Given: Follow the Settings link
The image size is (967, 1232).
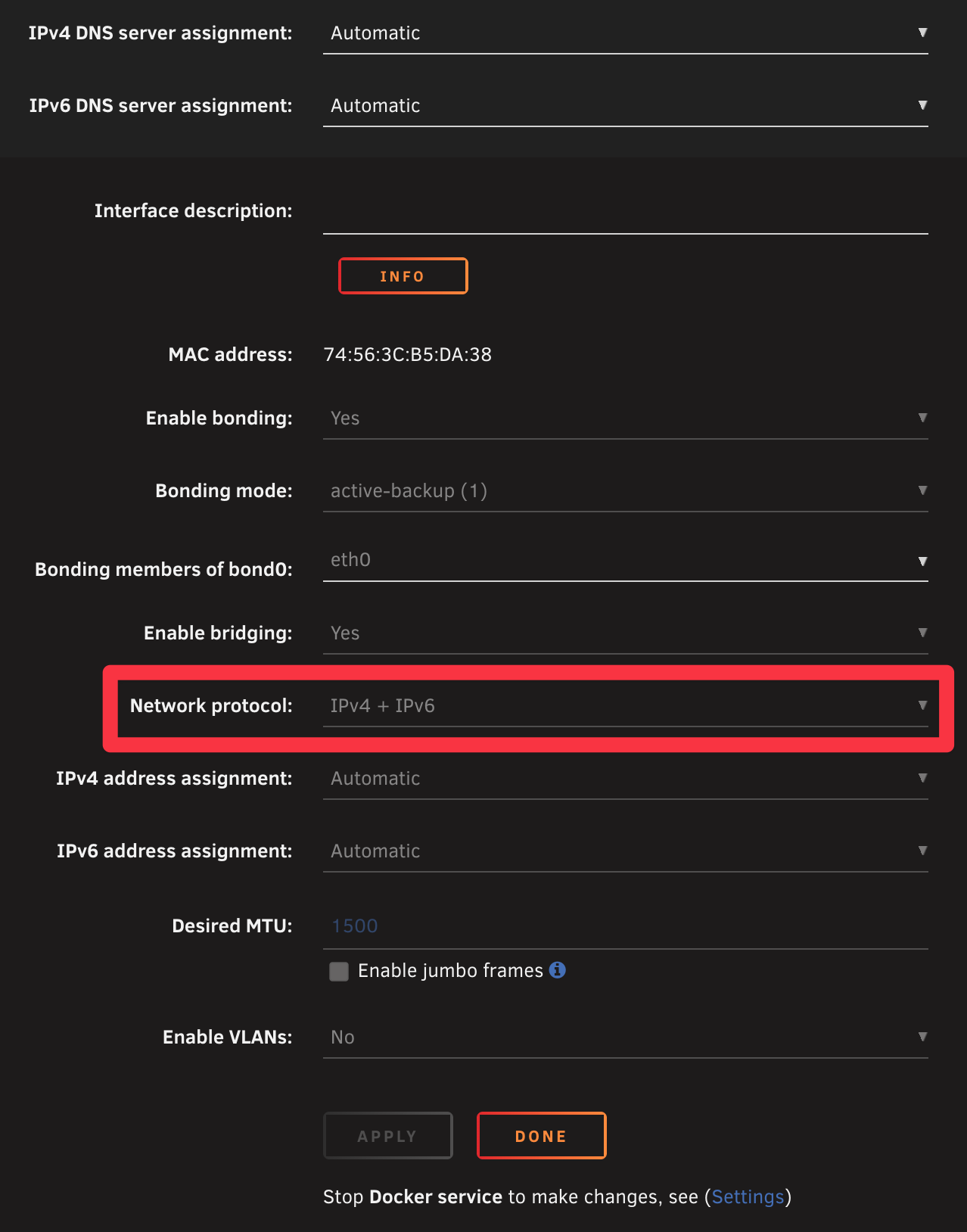Looking at the screenshot, I should tap(748, 1197).
